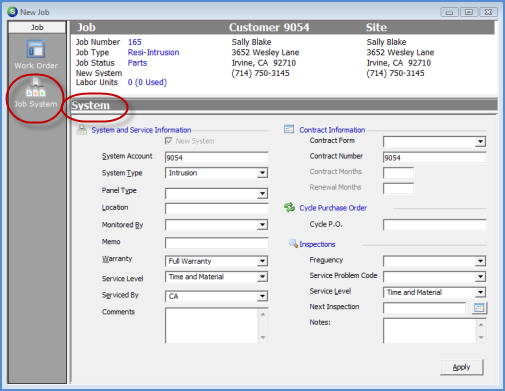Click the Parts job status value
Screen dimensions: 505x391
click(137, 63)
